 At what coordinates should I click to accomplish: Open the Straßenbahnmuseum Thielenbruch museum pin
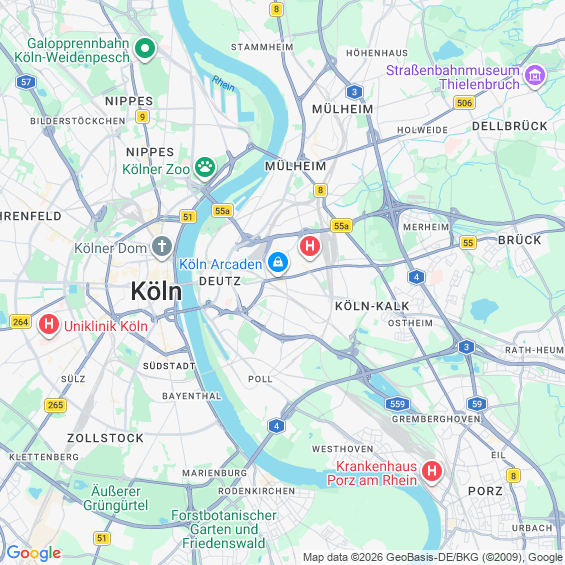(535, 76)
